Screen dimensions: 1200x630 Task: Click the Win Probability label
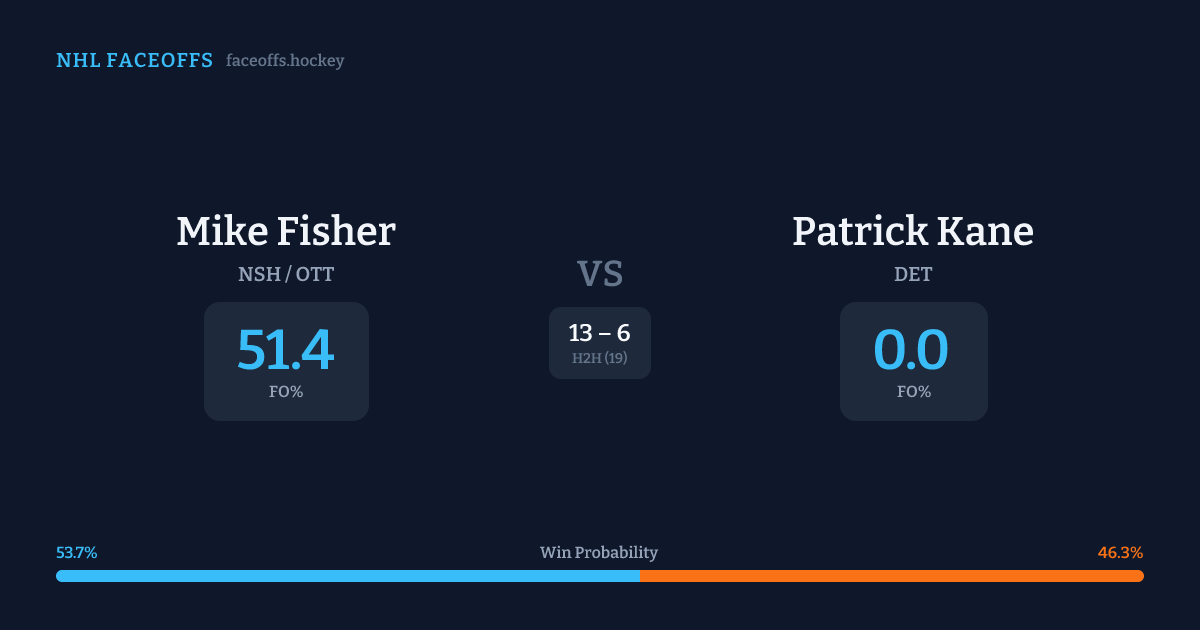(599, 553)
